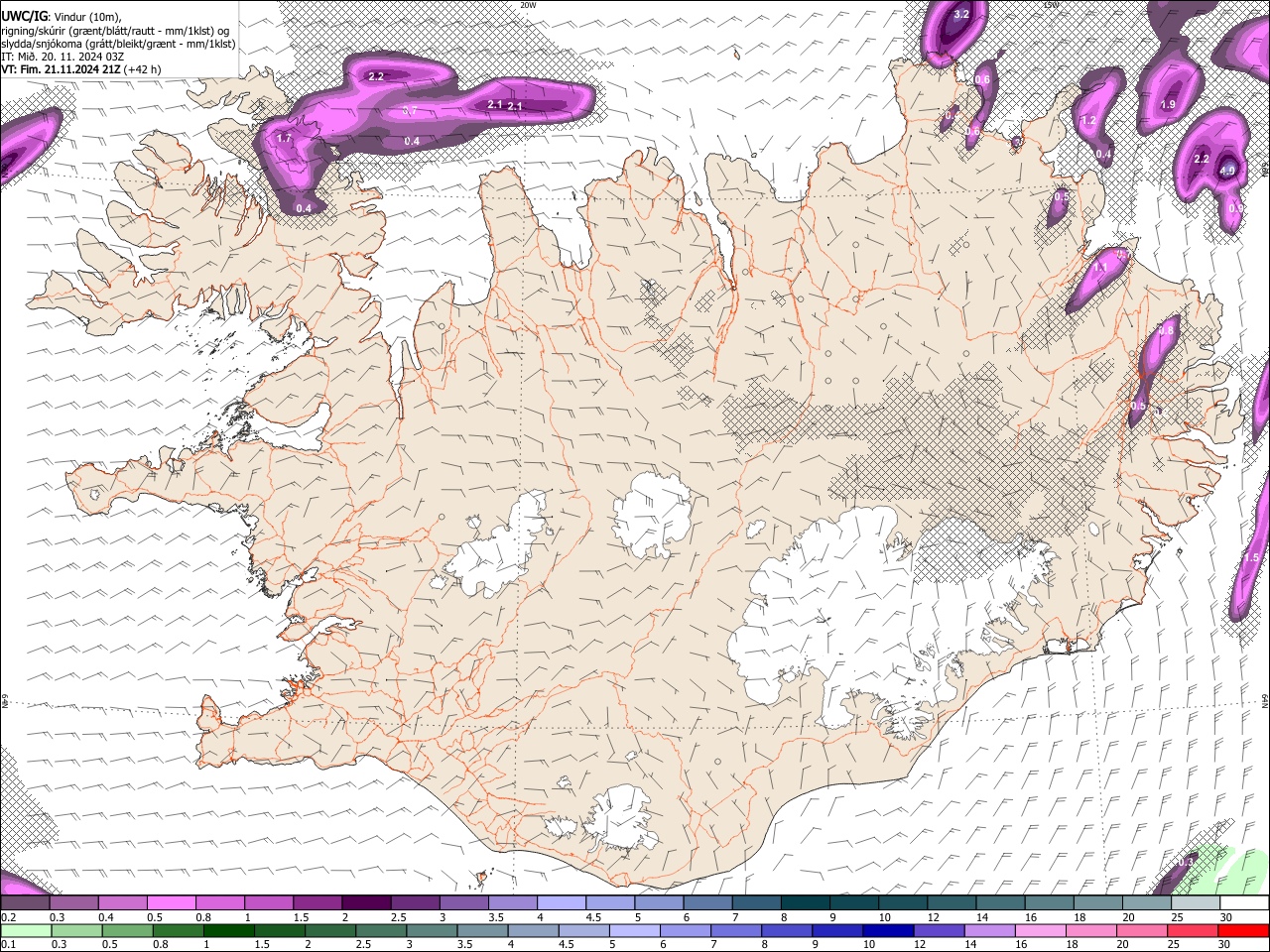The width and height of the screenshot is (1270, 952).
Task: Click the UWC/IG title label
Action: [x=24, y=16]
